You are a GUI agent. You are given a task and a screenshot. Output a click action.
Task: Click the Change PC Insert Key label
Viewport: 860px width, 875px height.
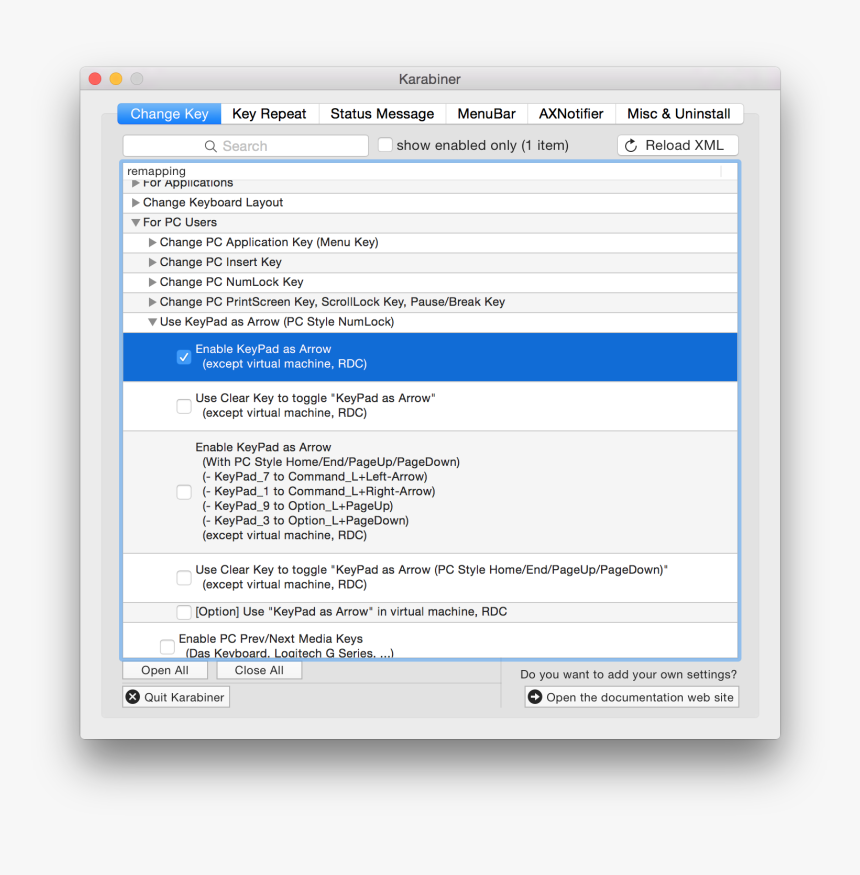click(220, 262)
